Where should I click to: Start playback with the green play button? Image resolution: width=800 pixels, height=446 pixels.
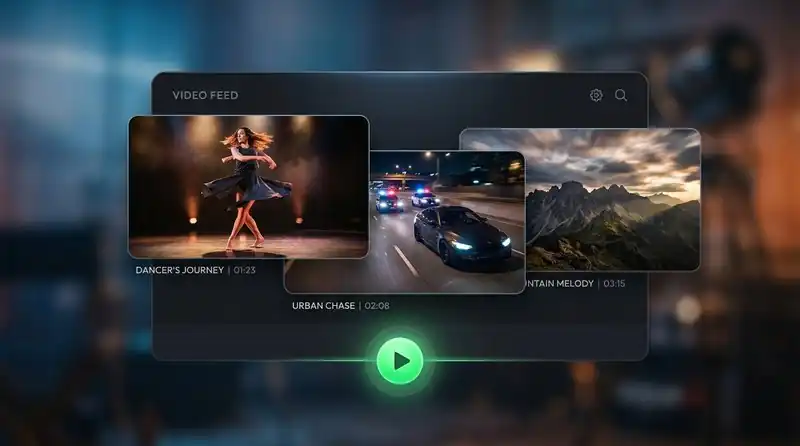pyautogui.click(x=400, y=361)
